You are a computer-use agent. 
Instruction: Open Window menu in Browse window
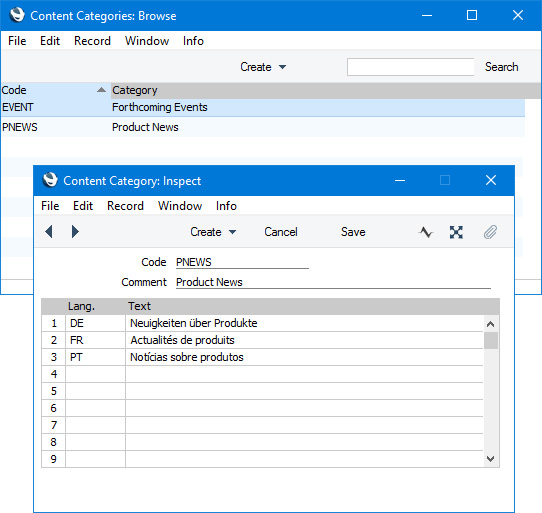coord(147,41)
